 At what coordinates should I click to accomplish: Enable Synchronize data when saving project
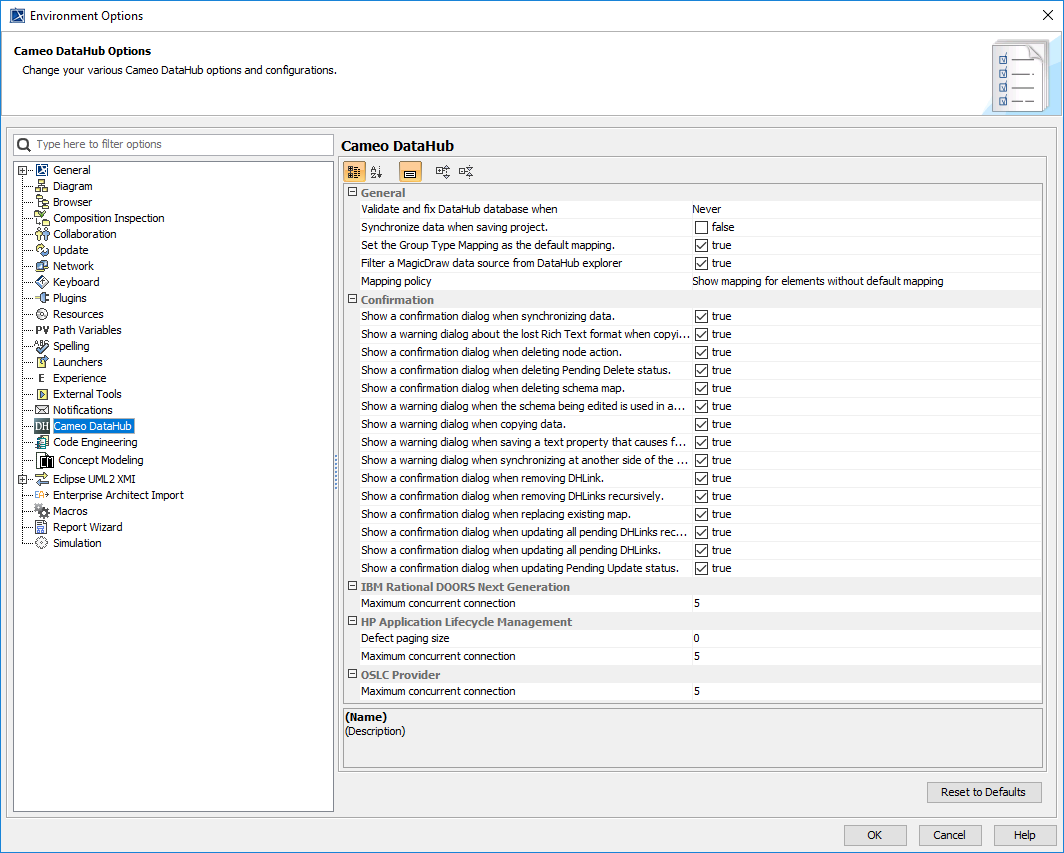(x=701, y=228)
